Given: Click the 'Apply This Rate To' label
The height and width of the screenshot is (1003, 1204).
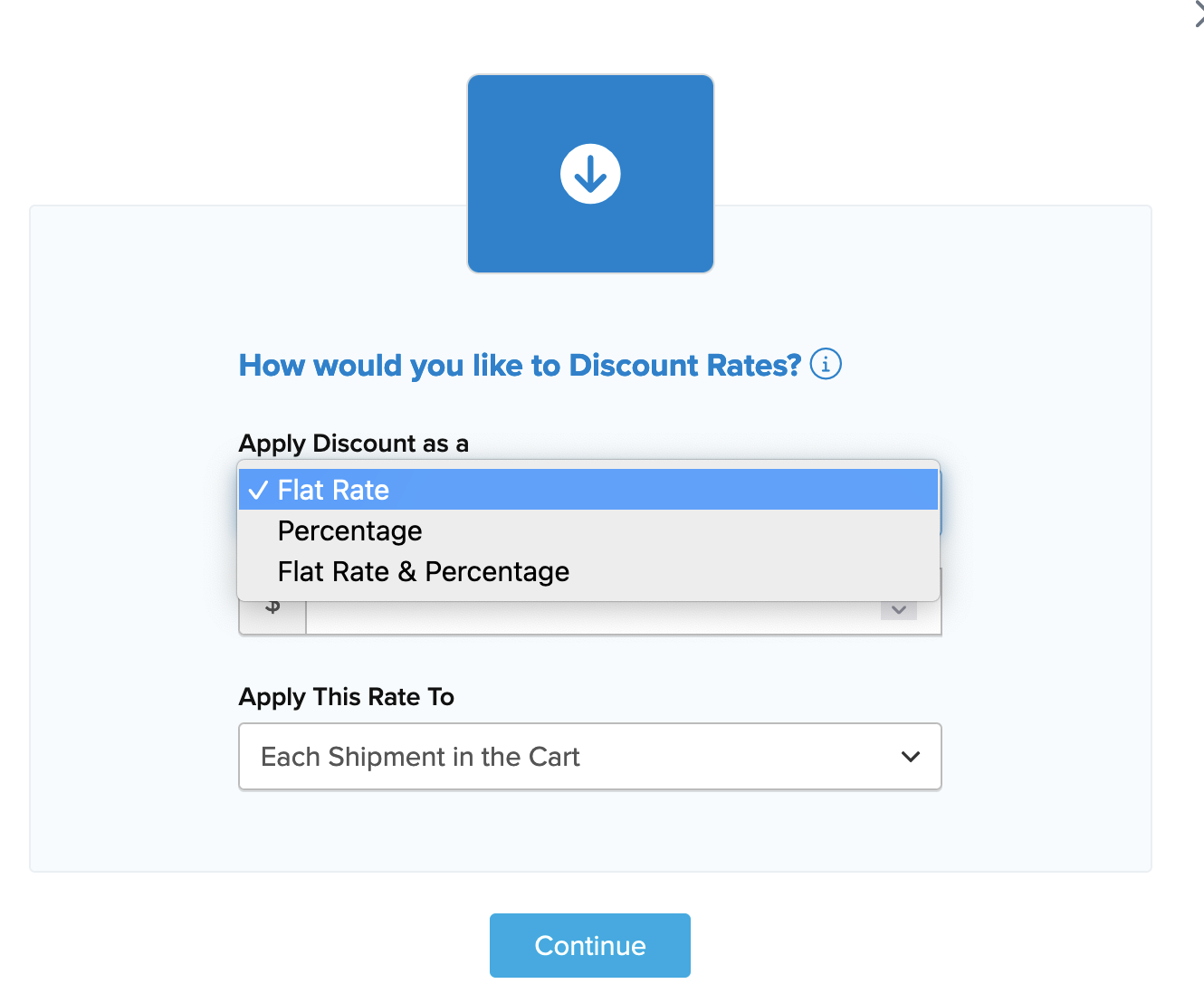Looking at the screenshot, I should coord(346,697).
